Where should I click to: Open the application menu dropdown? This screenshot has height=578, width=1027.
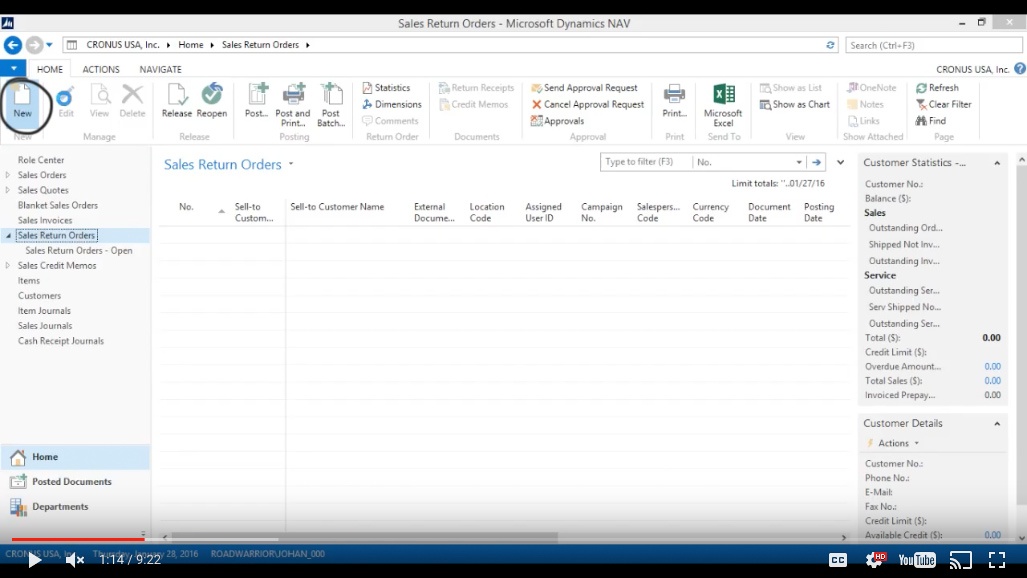13,68
